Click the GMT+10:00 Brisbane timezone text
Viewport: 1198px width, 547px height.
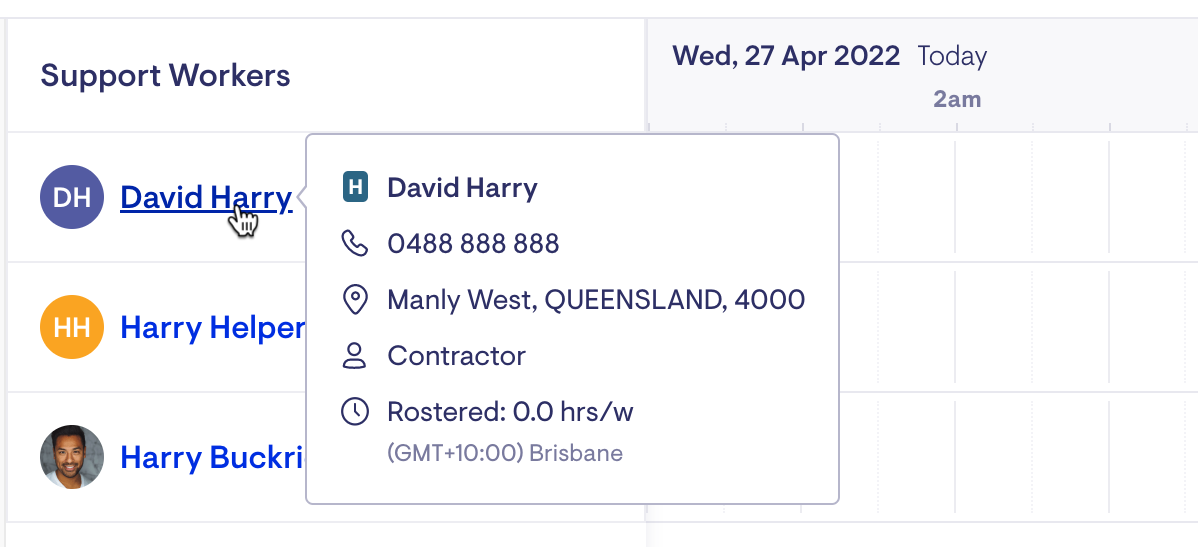point(505,453)
